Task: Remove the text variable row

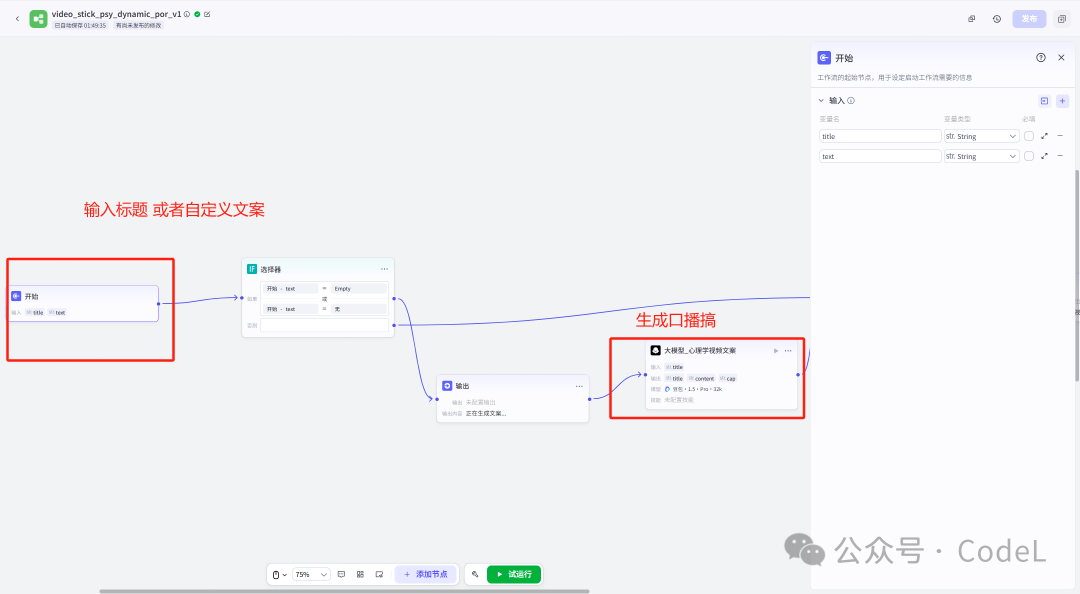Action: pyautogui.click(x=1060, y=156)
